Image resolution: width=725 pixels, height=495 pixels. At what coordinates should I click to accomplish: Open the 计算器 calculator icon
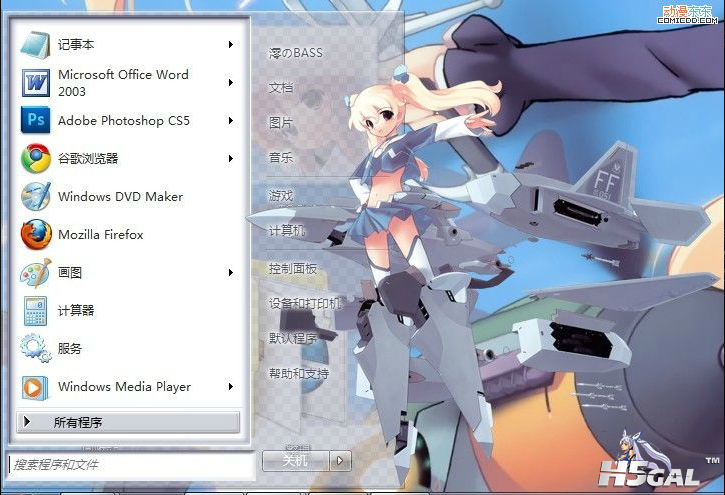[x=36, y=311]
